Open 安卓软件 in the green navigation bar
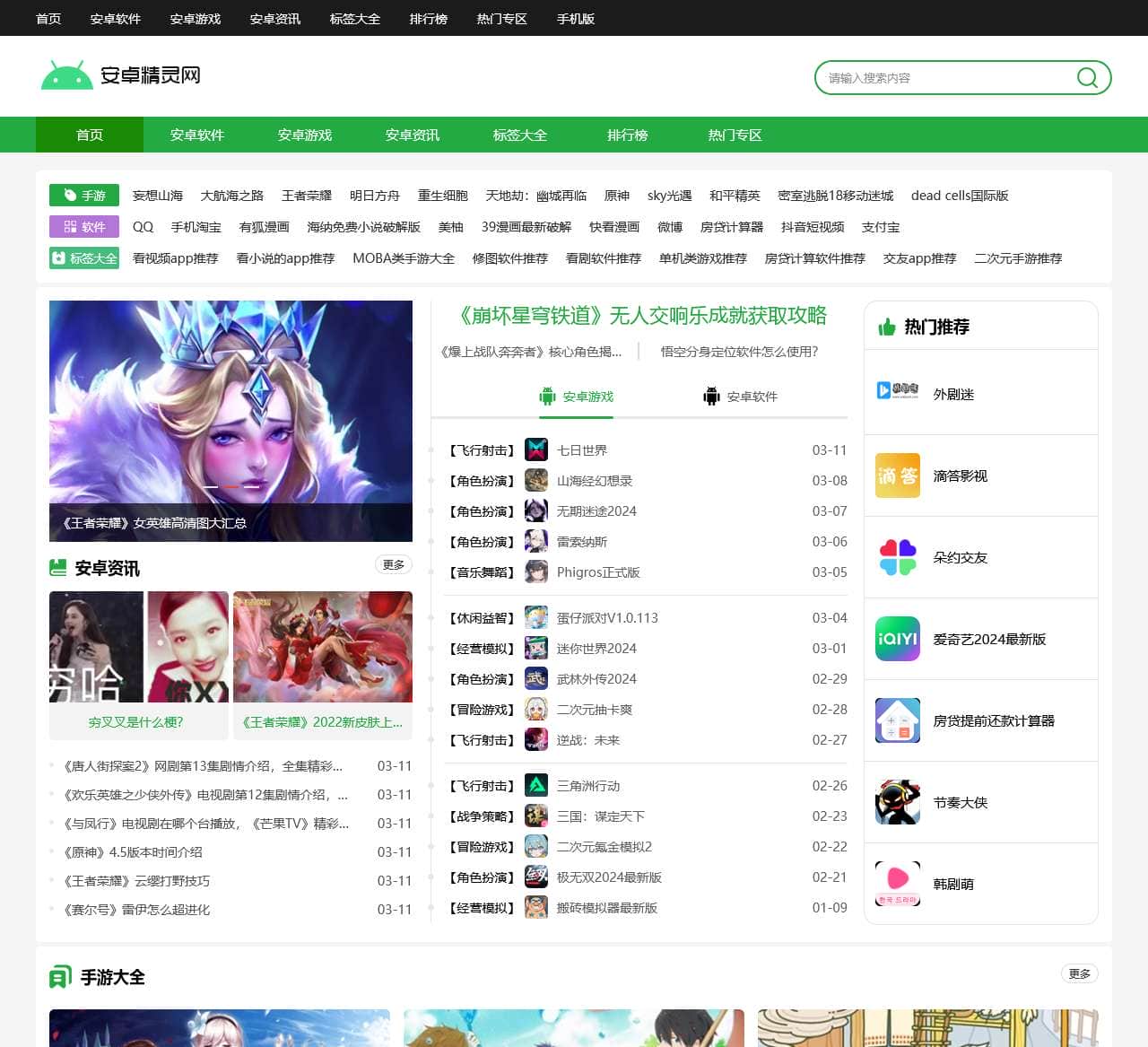Screen dimensions: 1148x1047 click(x=197, y=135)
